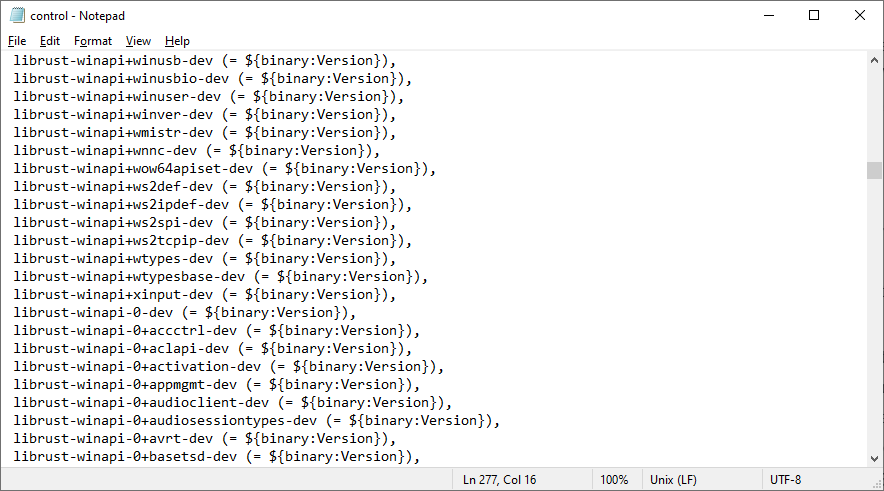This screenshot has height=491, width=884.
Task: Click the librust-winapi-0+activation-dev line
Action: tap(229, 367)
